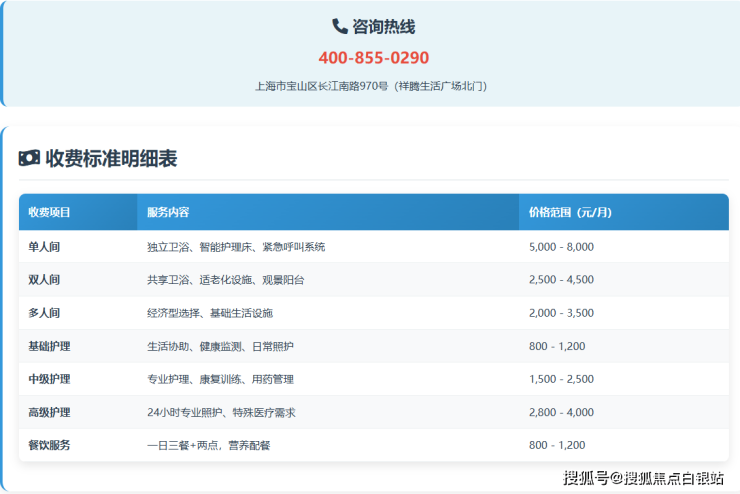Click the 双人间 row label
Image resolution: width=740 pixels, height=494 pixels.
(x=45, y=280)
